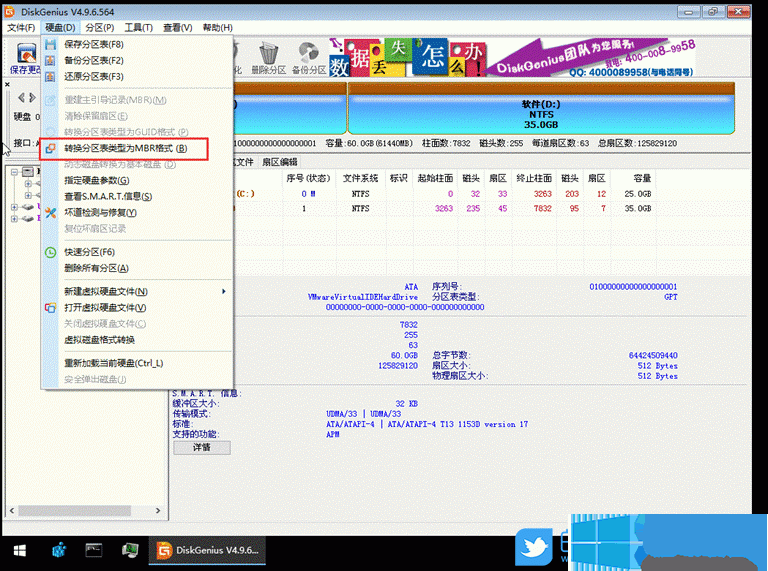Click the 起始柱面 column header
This screenshot has height=571, width=768.
click(x=435, y=178)
